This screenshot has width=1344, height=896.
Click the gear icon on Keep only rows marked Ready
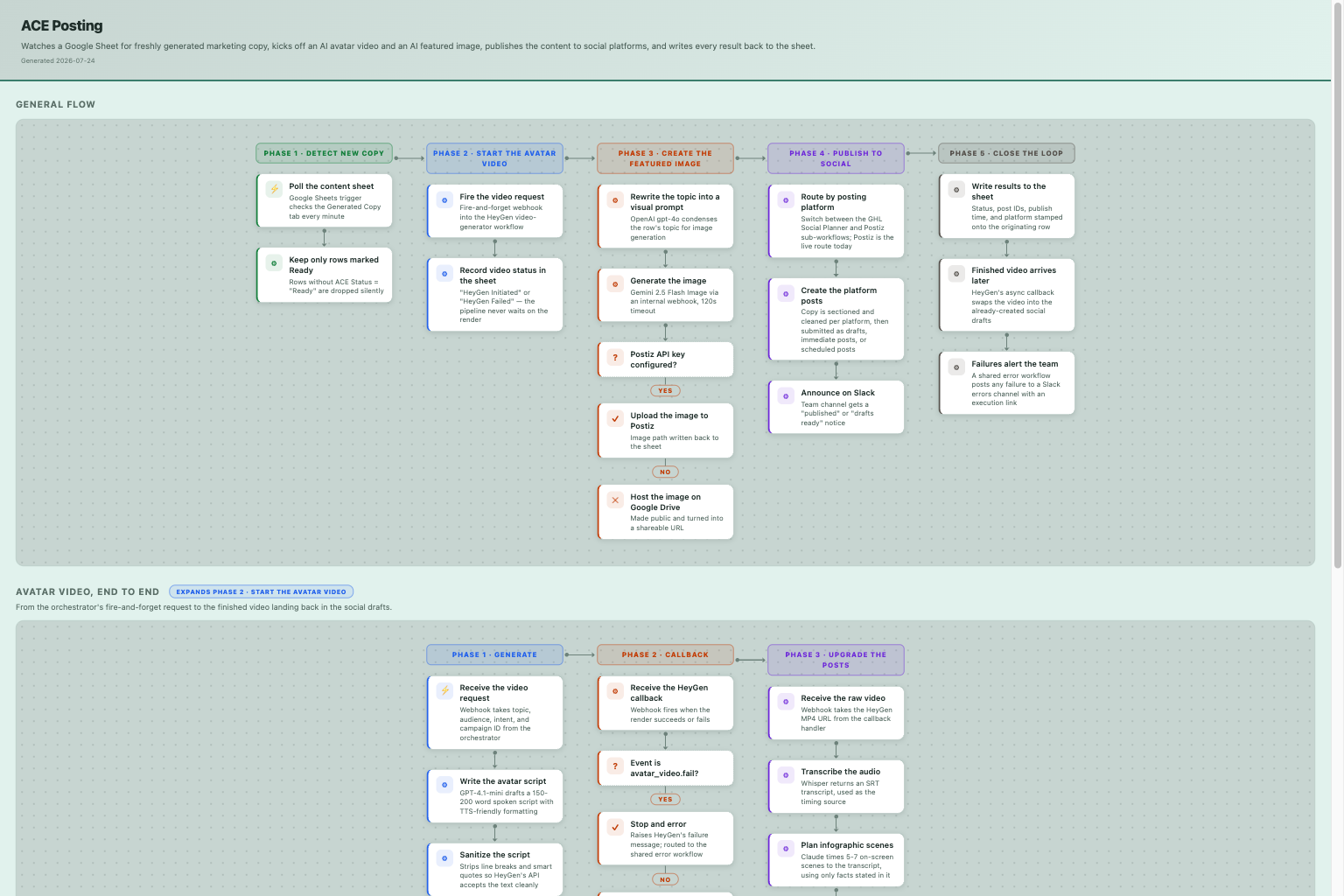(274, 262)
